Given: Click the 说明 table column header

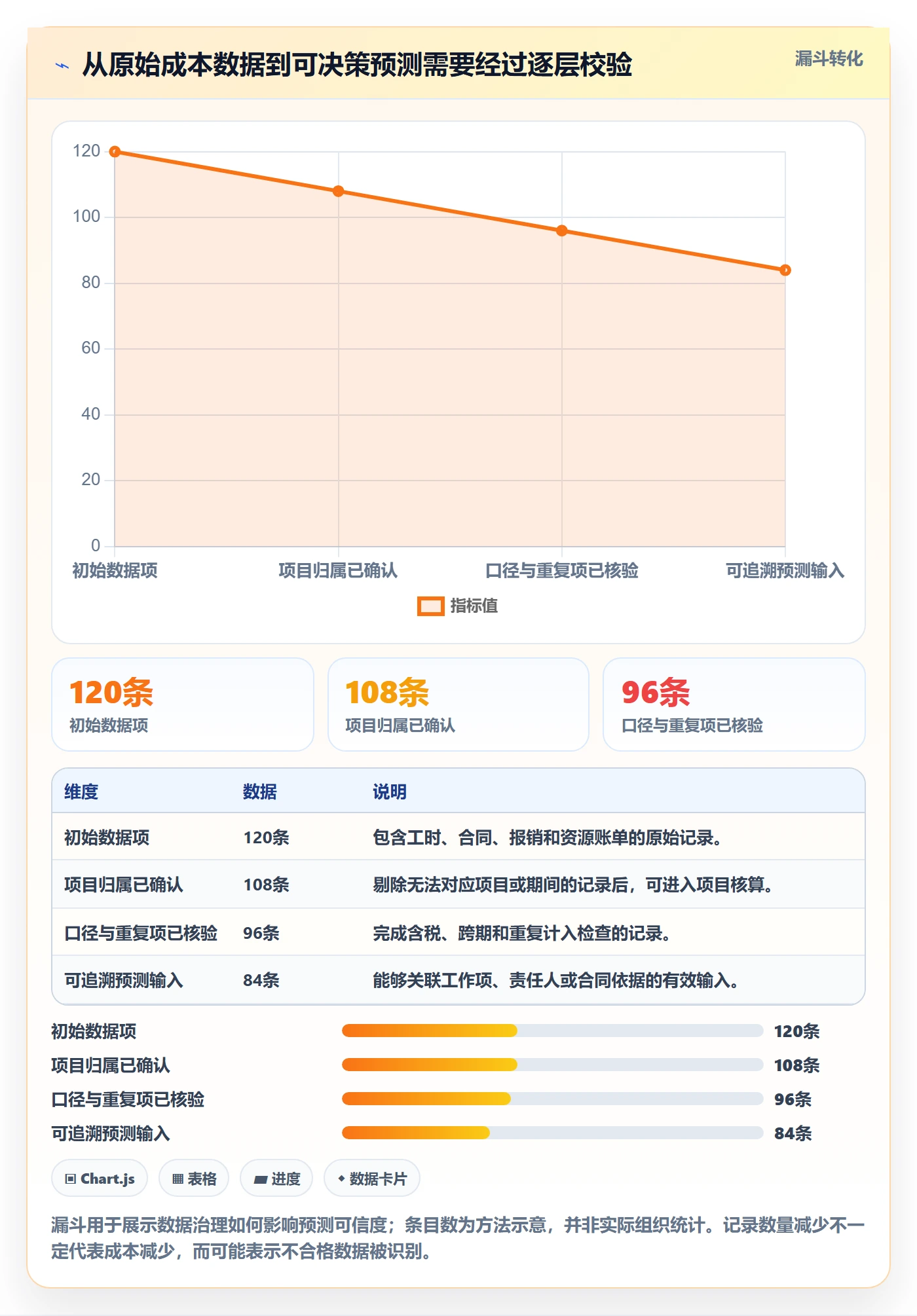Looking at the screenshot, I should tap(390, 792).
